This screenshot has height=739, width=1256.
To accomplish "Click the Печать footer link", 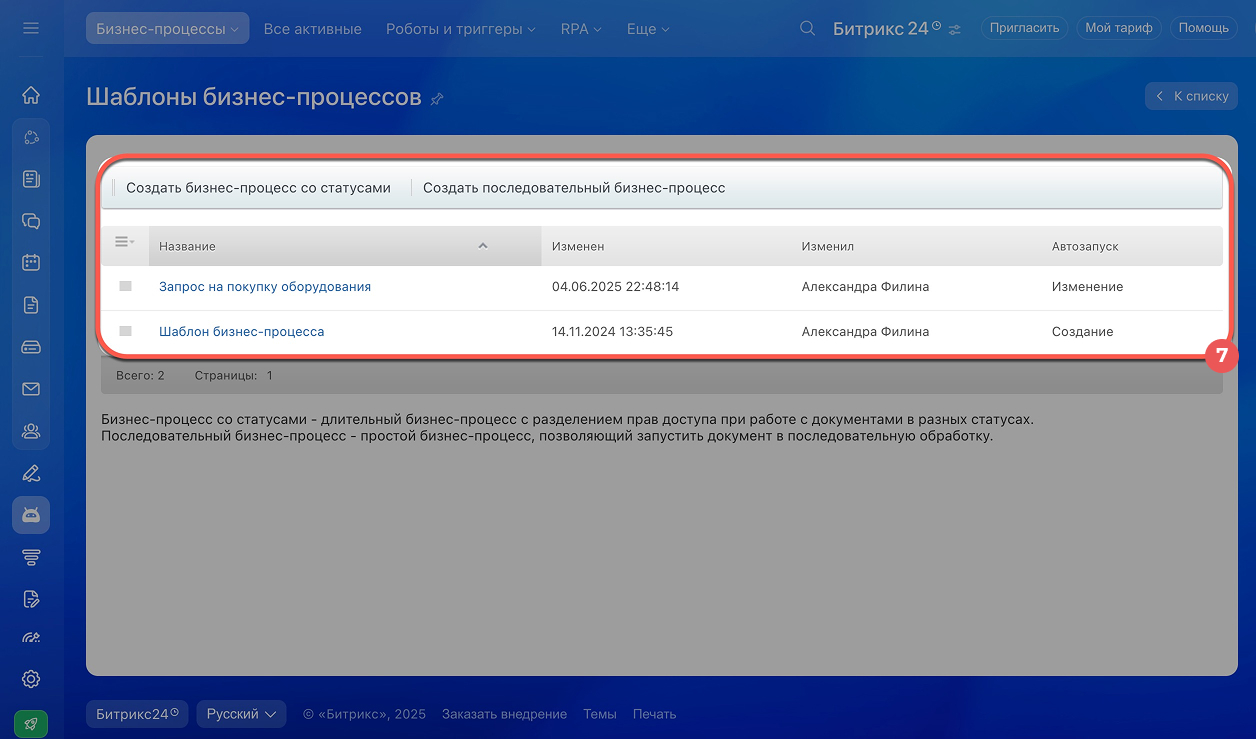I will pos(654,714).
